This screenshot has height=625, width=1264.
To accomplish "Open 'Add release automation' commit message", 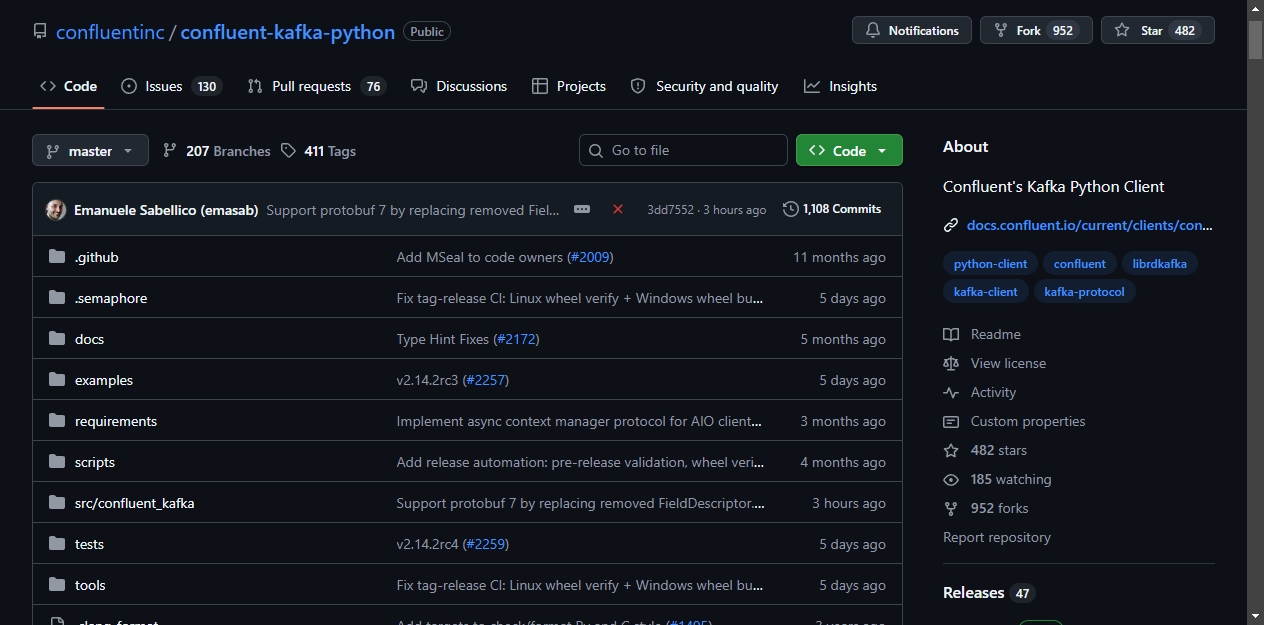I will [580, 462].
